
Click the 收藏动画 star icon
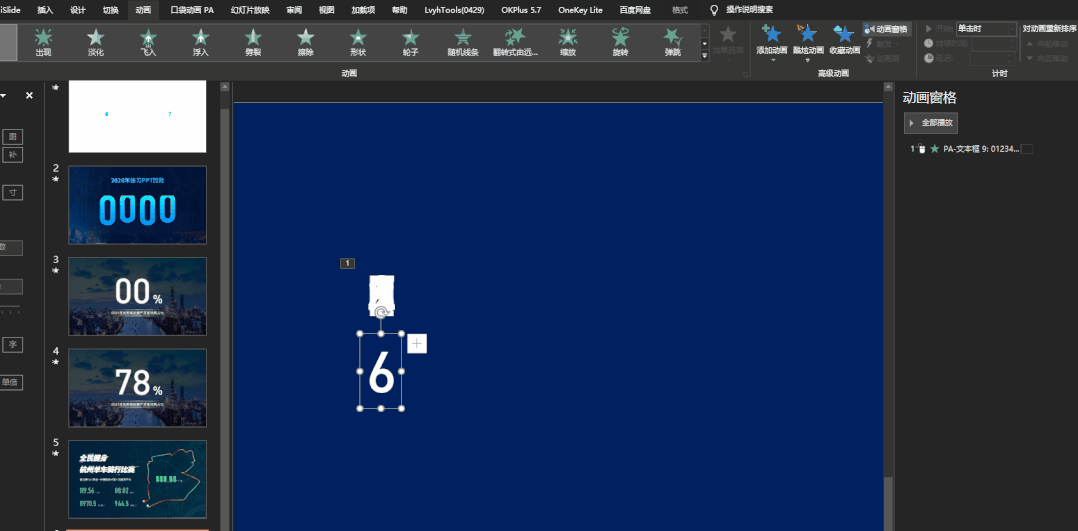coord(844,36)
